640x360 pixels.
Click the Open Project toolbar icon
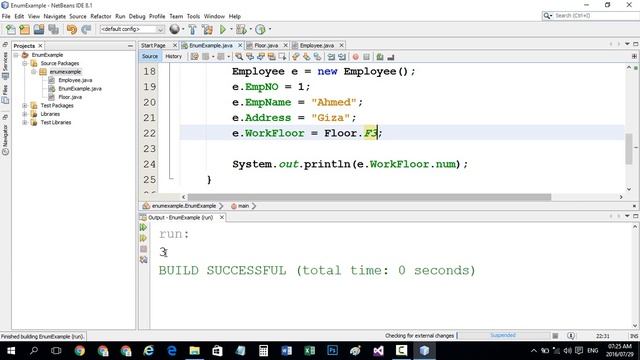(x=39, y=29)
